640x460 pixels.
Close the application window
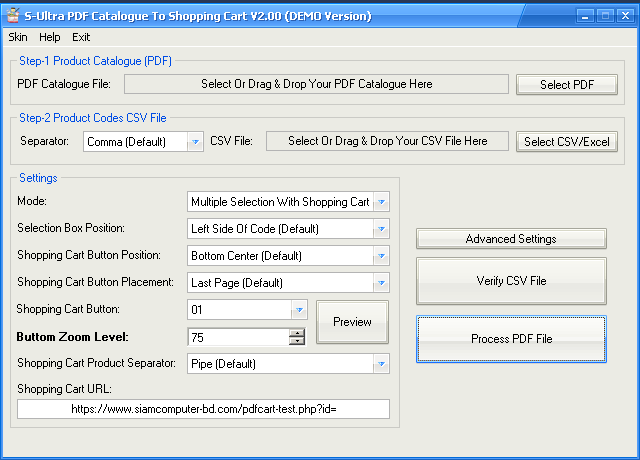tap(625, 16)
